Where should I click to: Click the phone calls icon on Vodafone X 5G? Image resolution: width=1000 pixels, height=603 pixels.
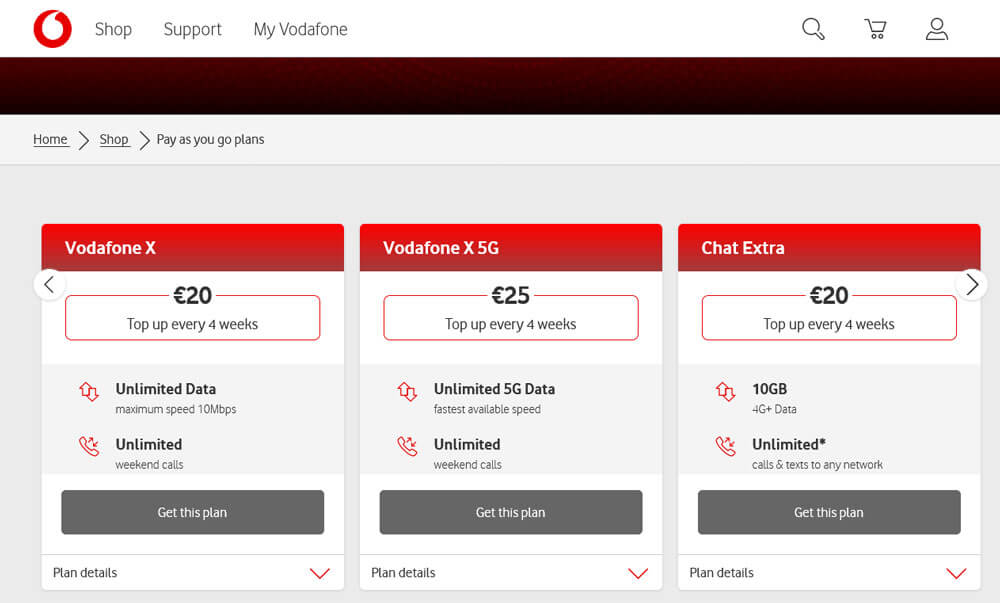tap(407, 446)
